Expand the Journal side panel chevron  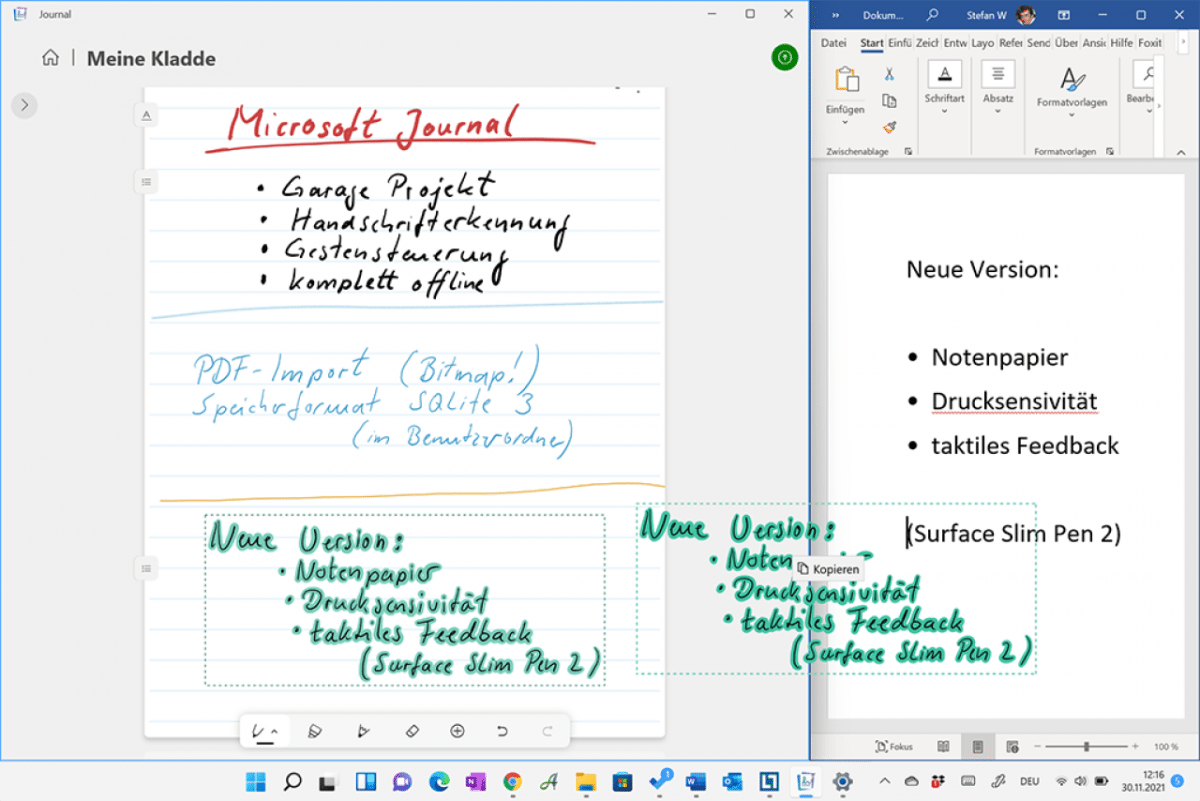click(25, 104)
